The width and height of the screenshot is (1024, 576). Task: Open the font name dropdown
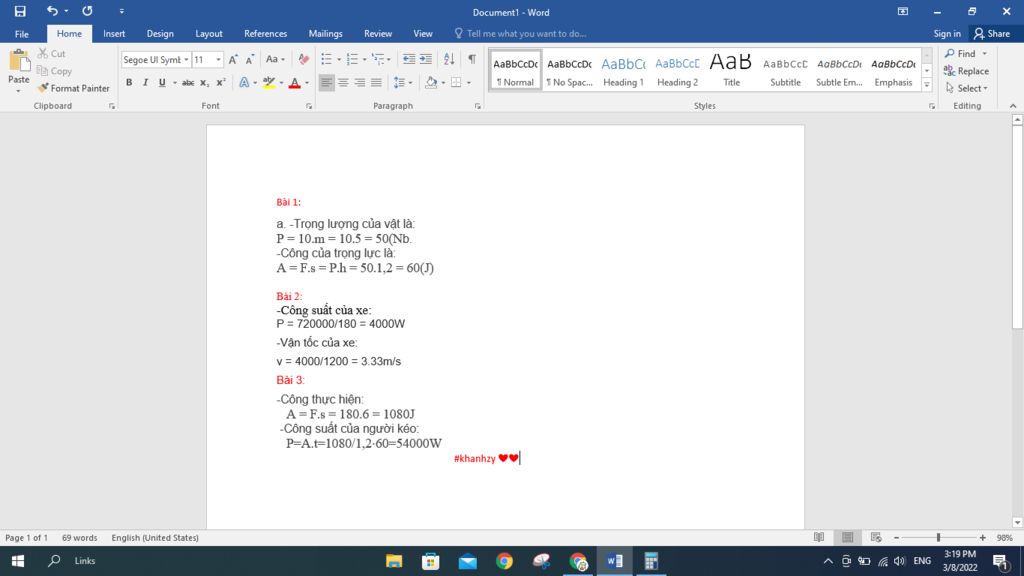pyautogui.click(x=186, y=59)
